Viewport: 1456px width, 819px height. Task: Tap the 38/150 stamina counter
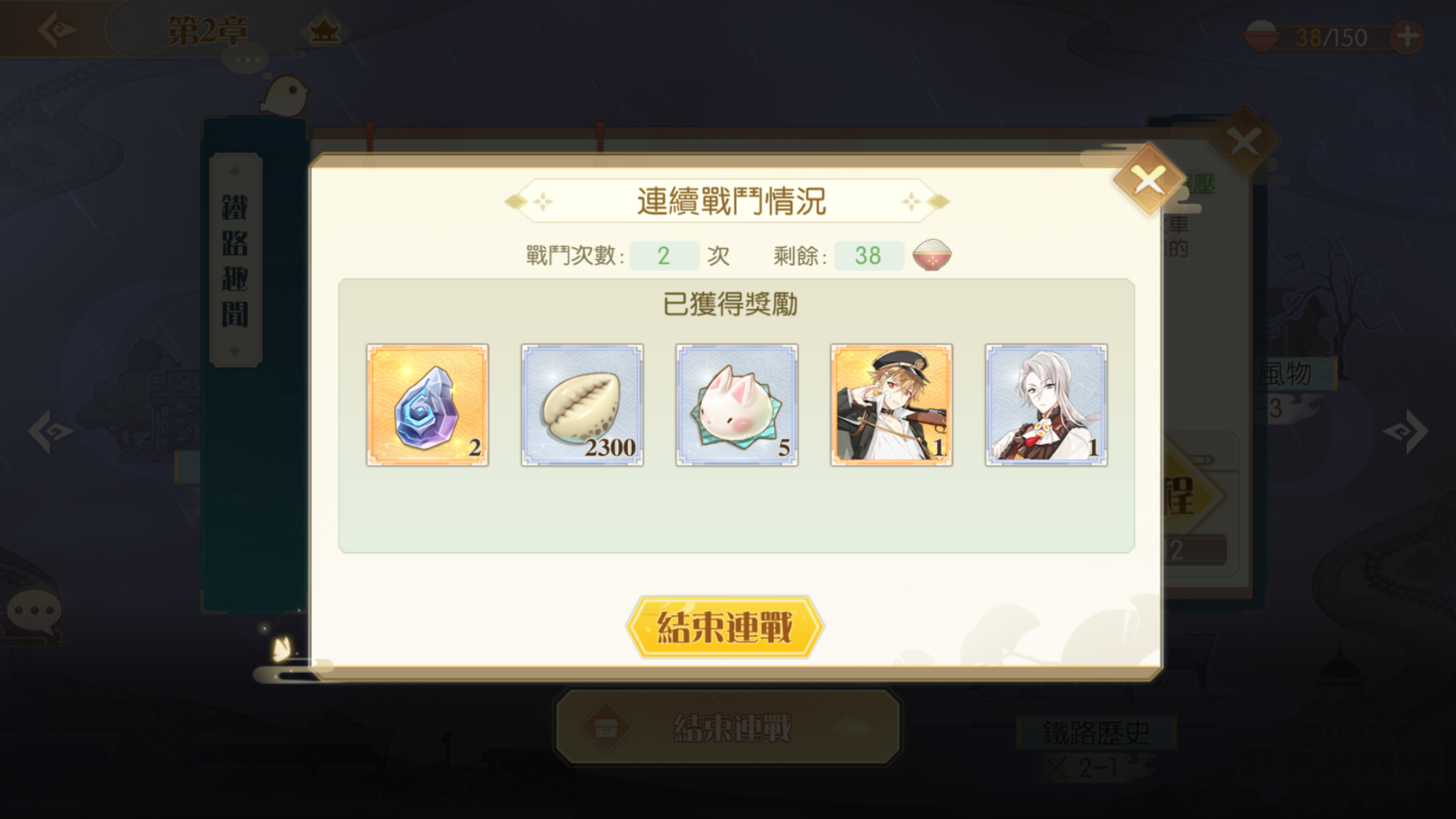pos(1331,38)
